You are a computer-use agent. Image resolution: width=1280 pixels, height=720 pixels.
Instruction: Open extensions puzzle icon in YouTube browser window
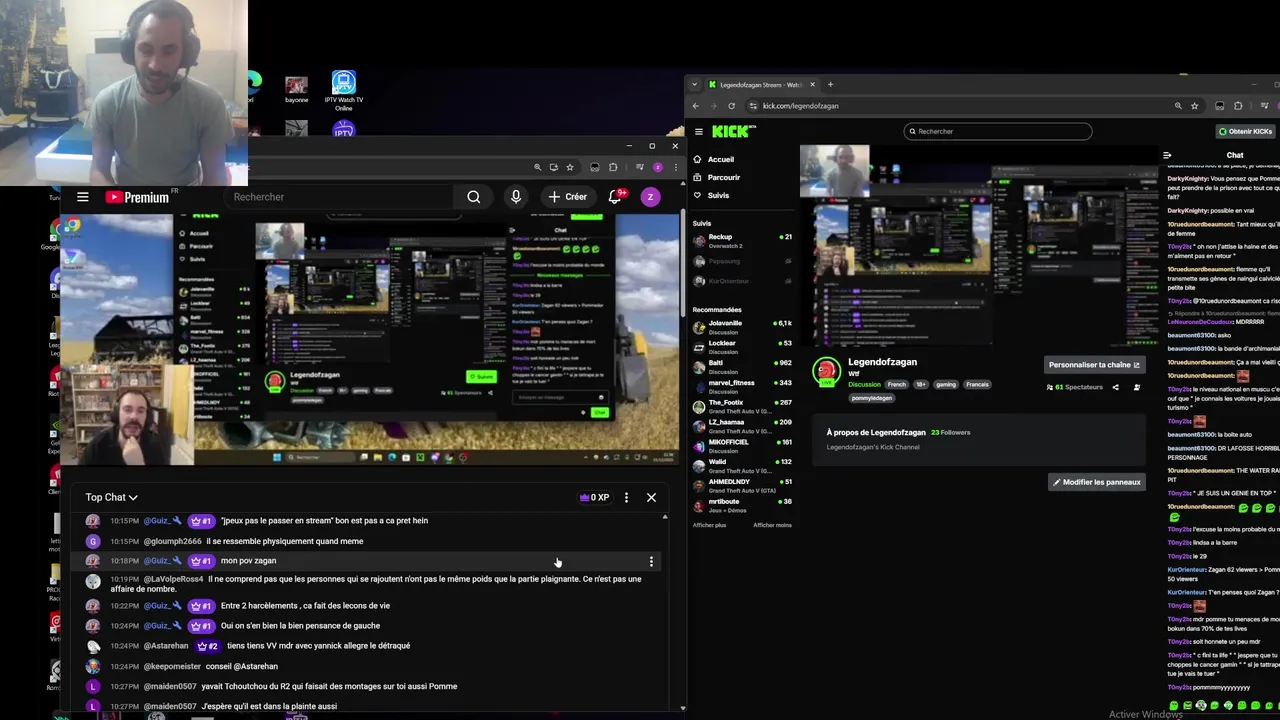(x=613, y=167)
